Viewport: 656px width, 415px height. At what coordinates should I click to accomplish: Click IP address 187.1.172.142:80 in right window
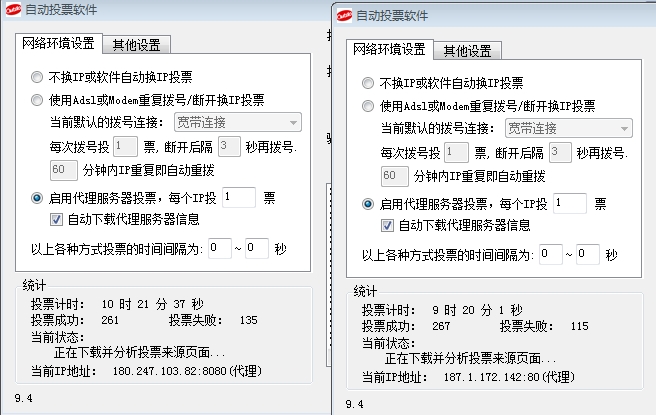pyautogui.click(x=509, y=377)
